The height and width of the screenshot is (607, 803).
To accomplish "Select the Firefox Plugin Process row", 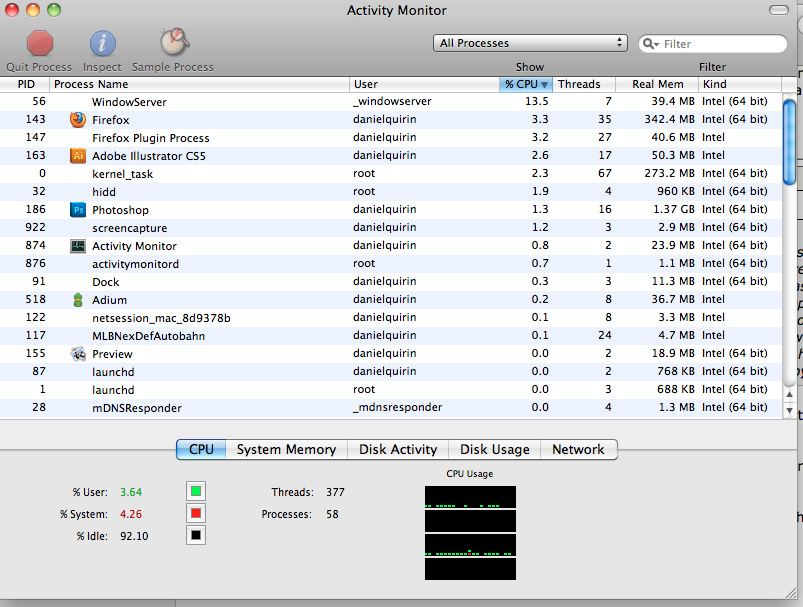I will pyautogui.click(x=391, y=138).
